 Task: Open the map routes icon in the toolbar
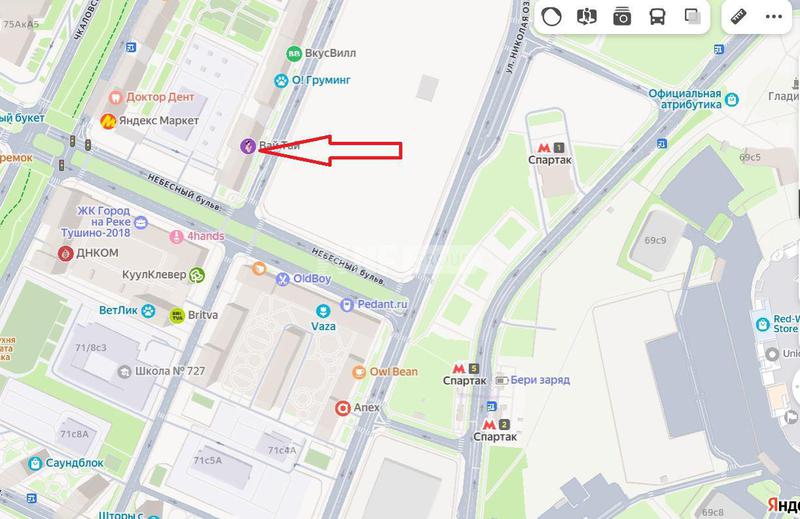tap(587, 17)
